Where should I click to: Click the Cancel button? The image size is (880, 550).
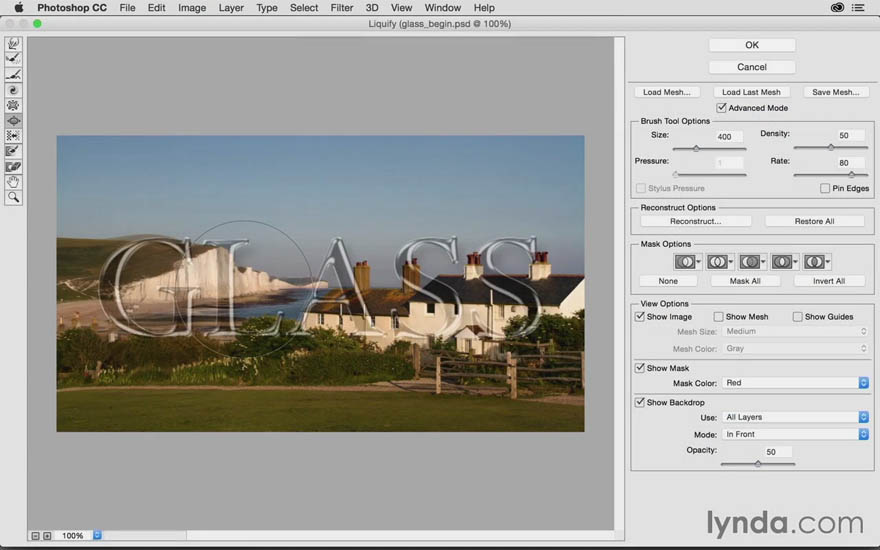click(752, 67)
